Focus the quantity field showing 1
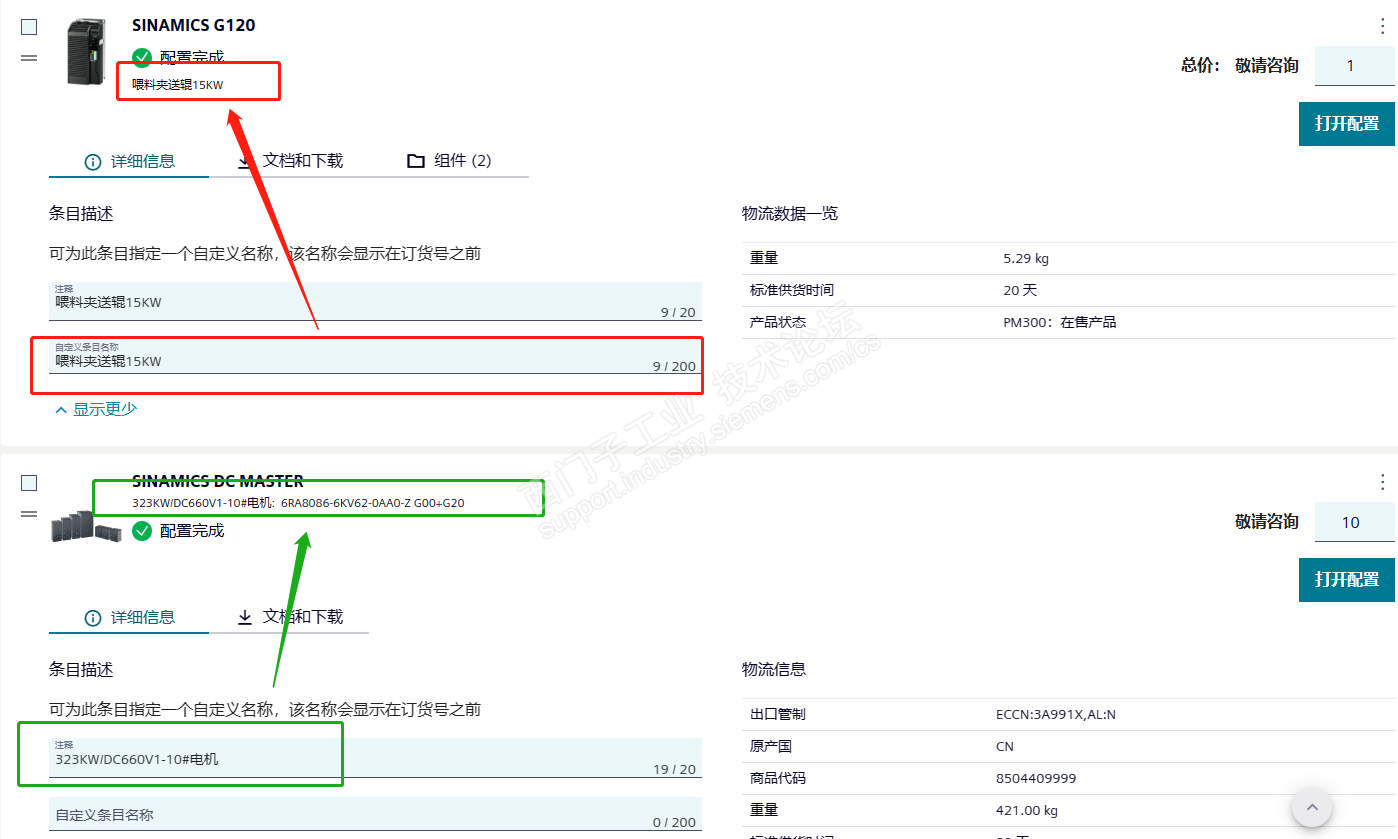Viewport: 1398px width, 839px height. point(1354,66)
